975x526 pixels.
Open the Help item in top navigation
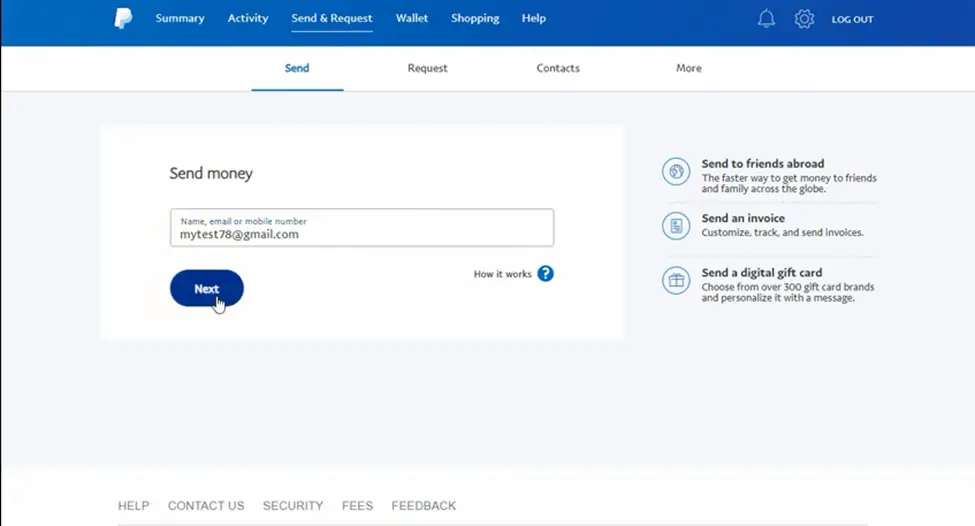tap(534, 18)
